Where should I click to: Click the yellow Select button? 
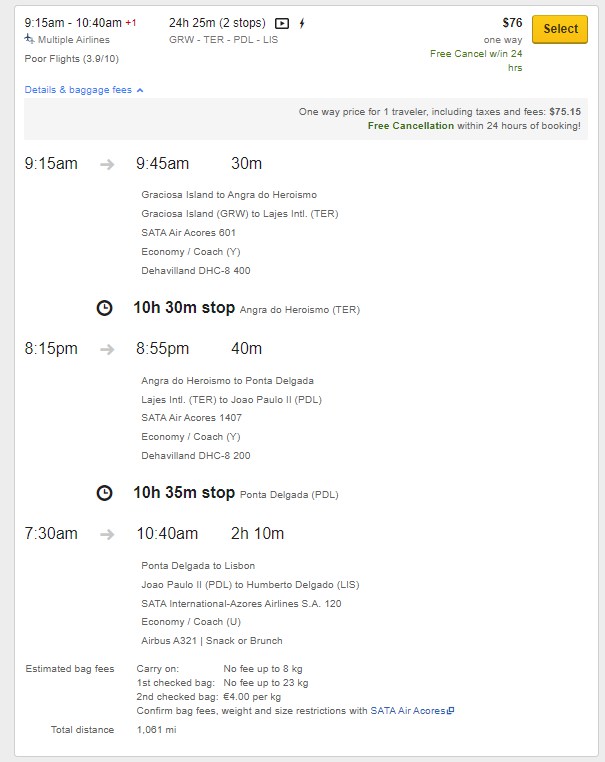[x=560, y=29]
